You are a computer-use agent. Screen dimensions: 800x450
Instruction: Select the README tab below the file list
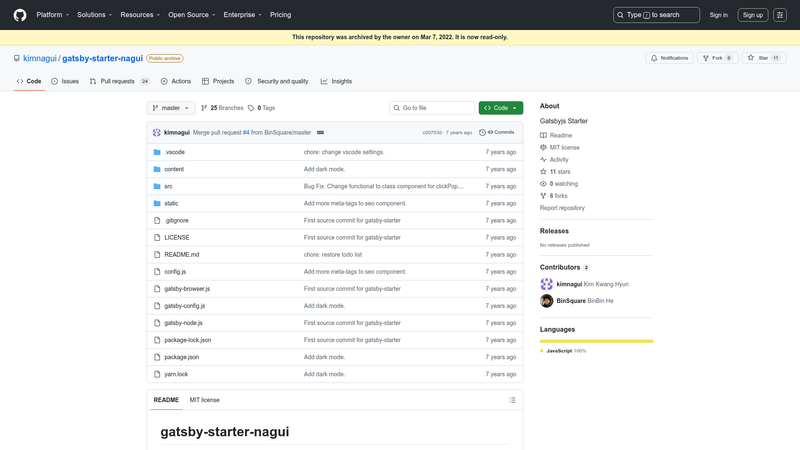[166, 400]
